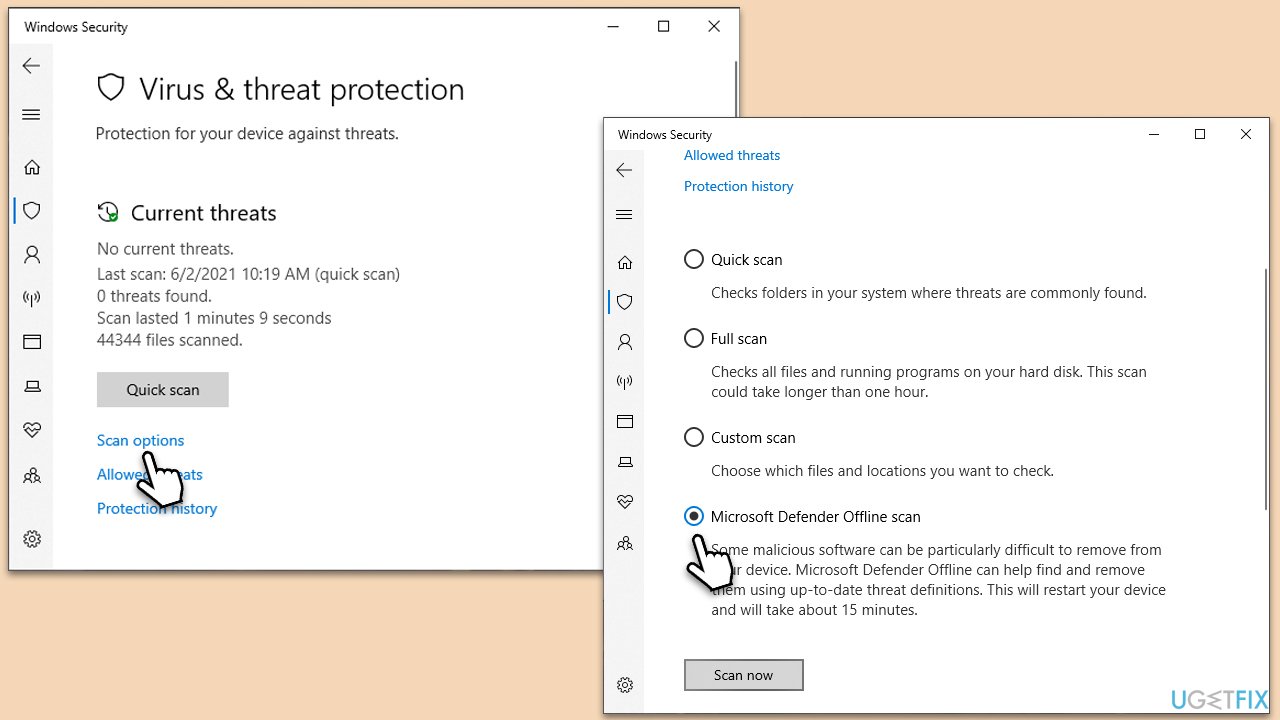Select the Quick scan radio option
Viewport: 1280px width, 720px height.
coord(694,259)
